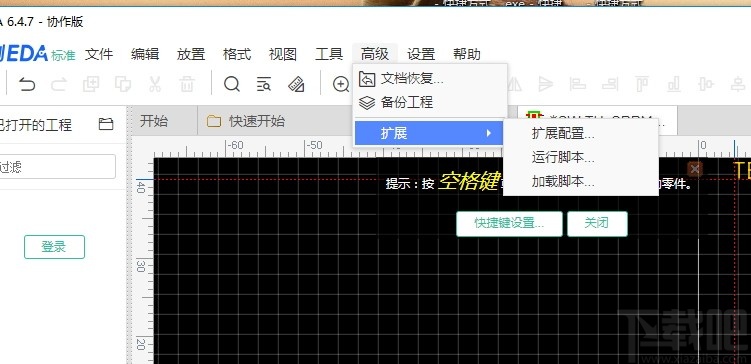Open the 工具 menu
Screen dimensions: 751x364
(329, 54)
